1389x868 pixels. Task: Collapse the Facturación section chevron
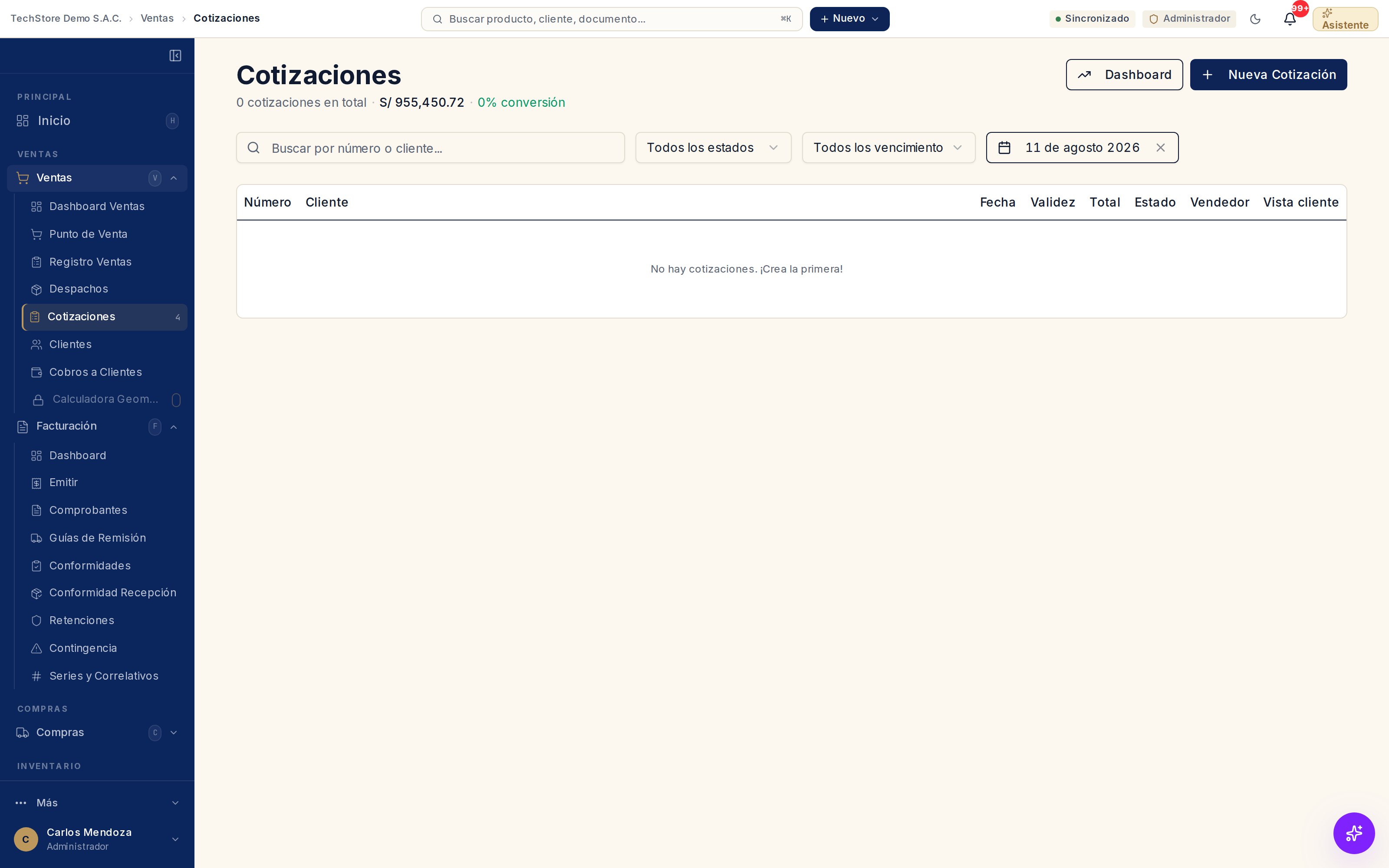coord(174,427)
